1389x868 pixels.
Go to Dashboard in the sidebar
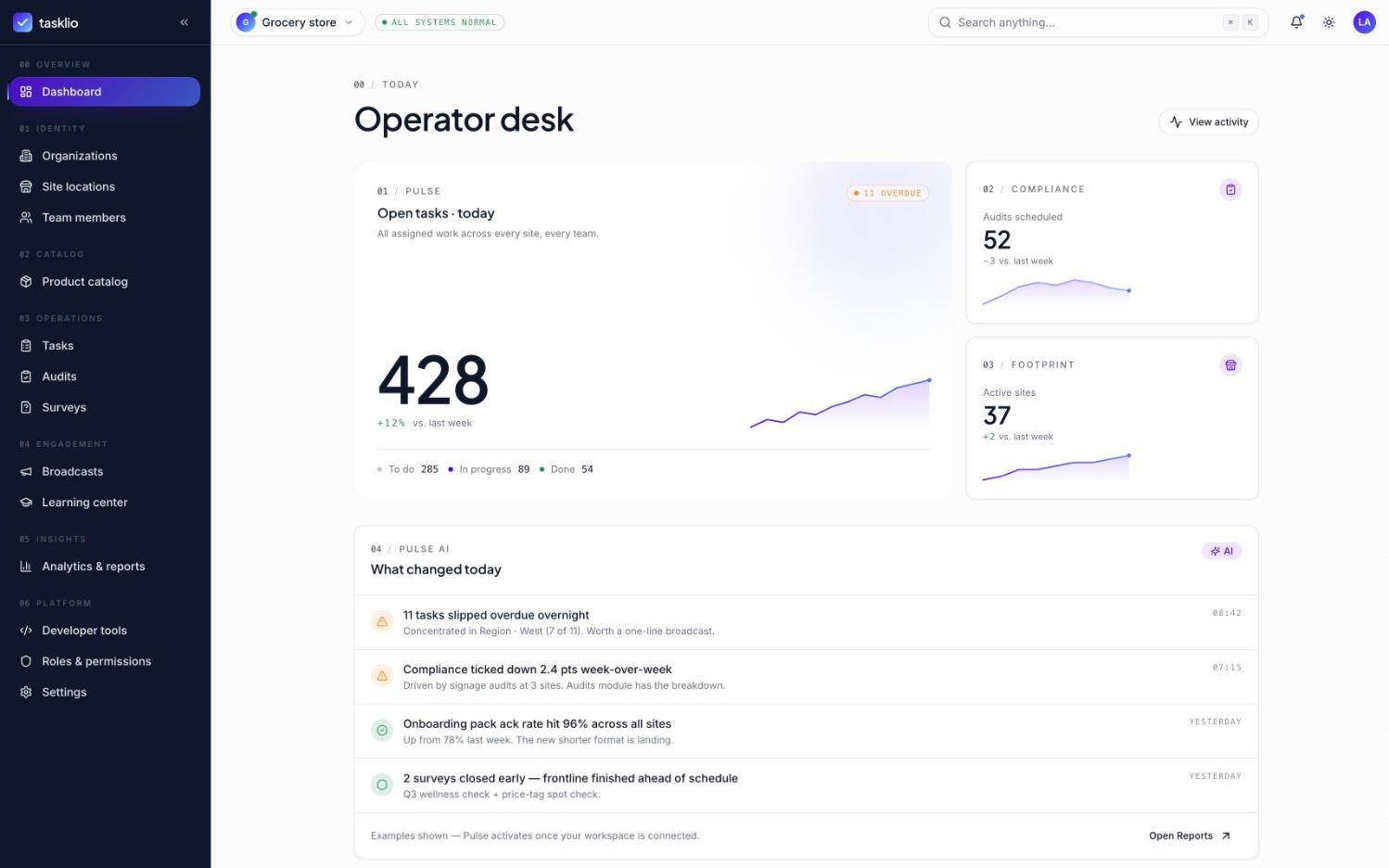point(104,92)
